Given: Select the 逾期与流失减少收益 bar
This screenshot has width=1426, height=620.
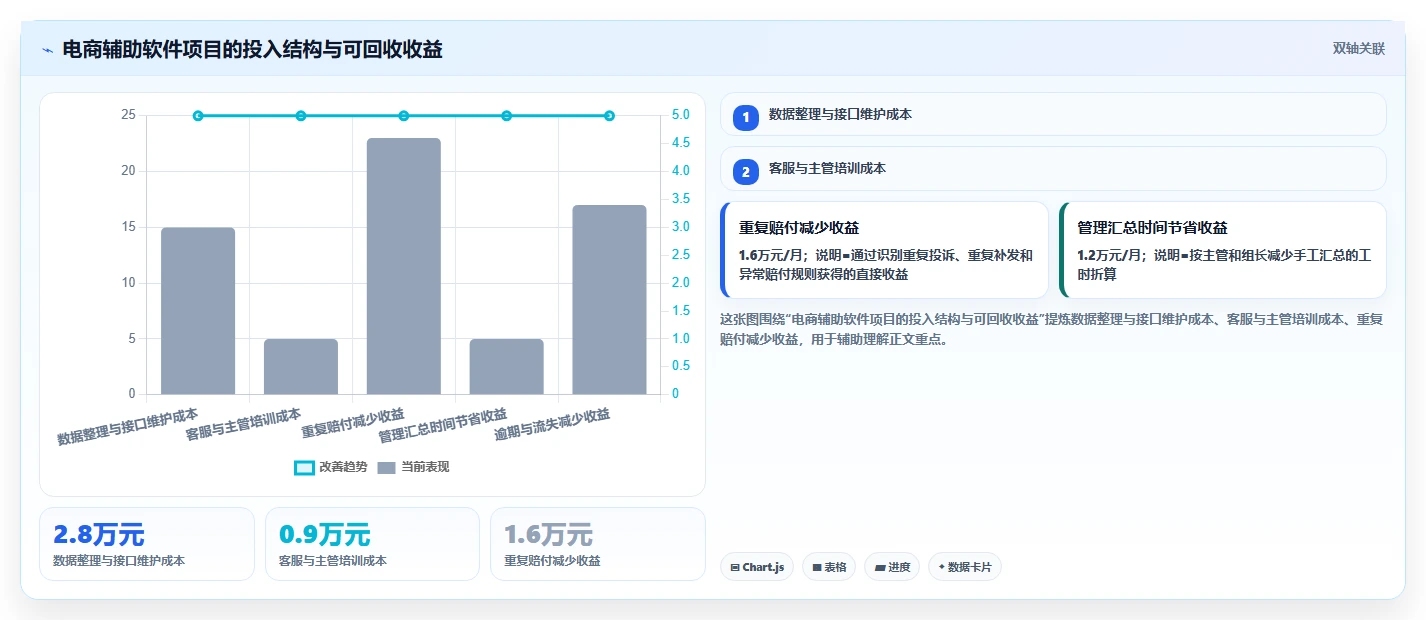Looking at the screenshot, I should 609,300.
